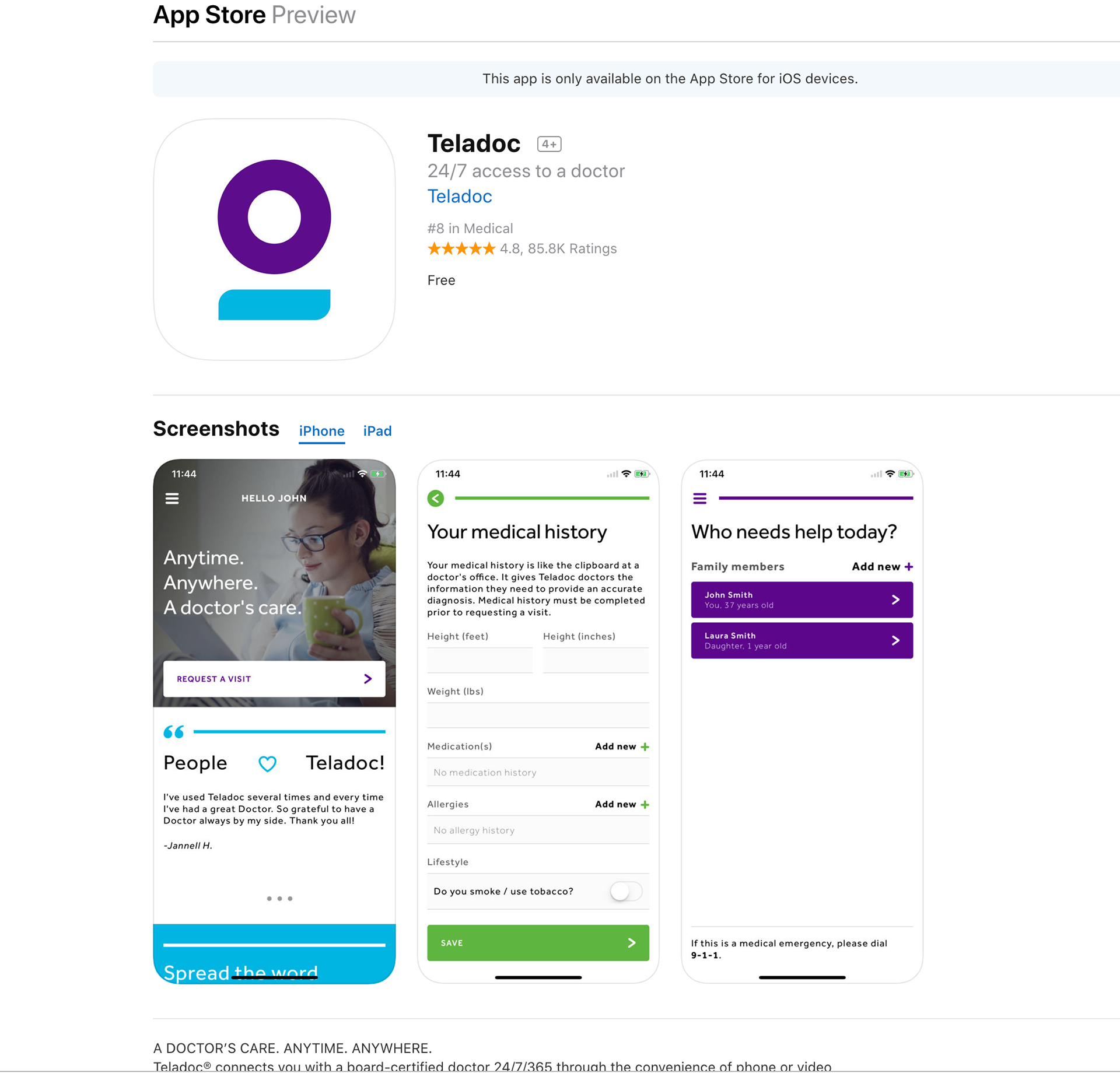This screenshot has width=1120, height=1073.
Task: Click the green progress bar
Action: pos(552,499)
